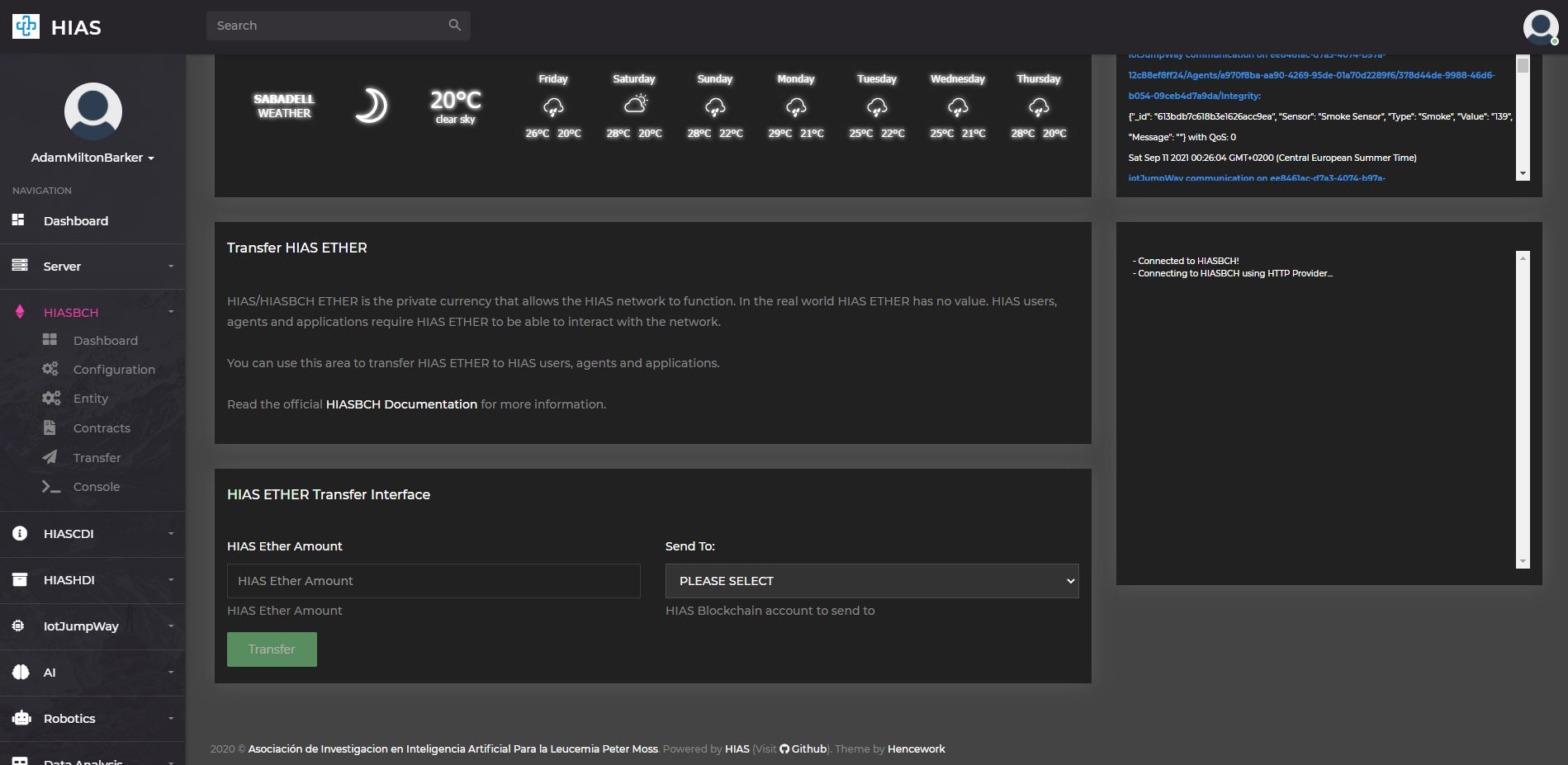Click the HIASBCH console scrollbar up arrow

pyautogui.click(x=1523, y=257)
